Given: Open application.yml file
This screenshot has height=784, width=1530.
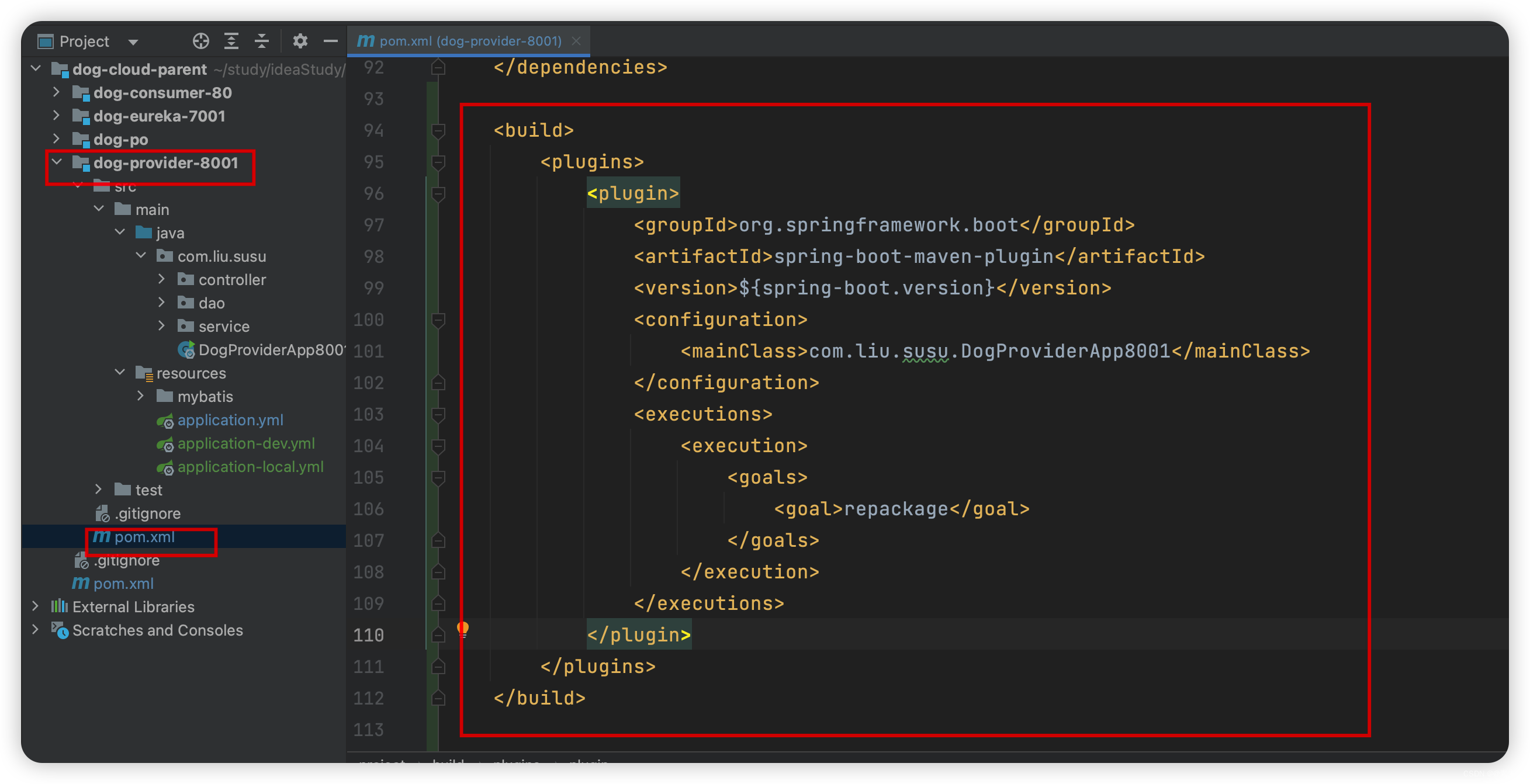Looking at the screenshot, I should pyautogui.click(x=230, y=420).
